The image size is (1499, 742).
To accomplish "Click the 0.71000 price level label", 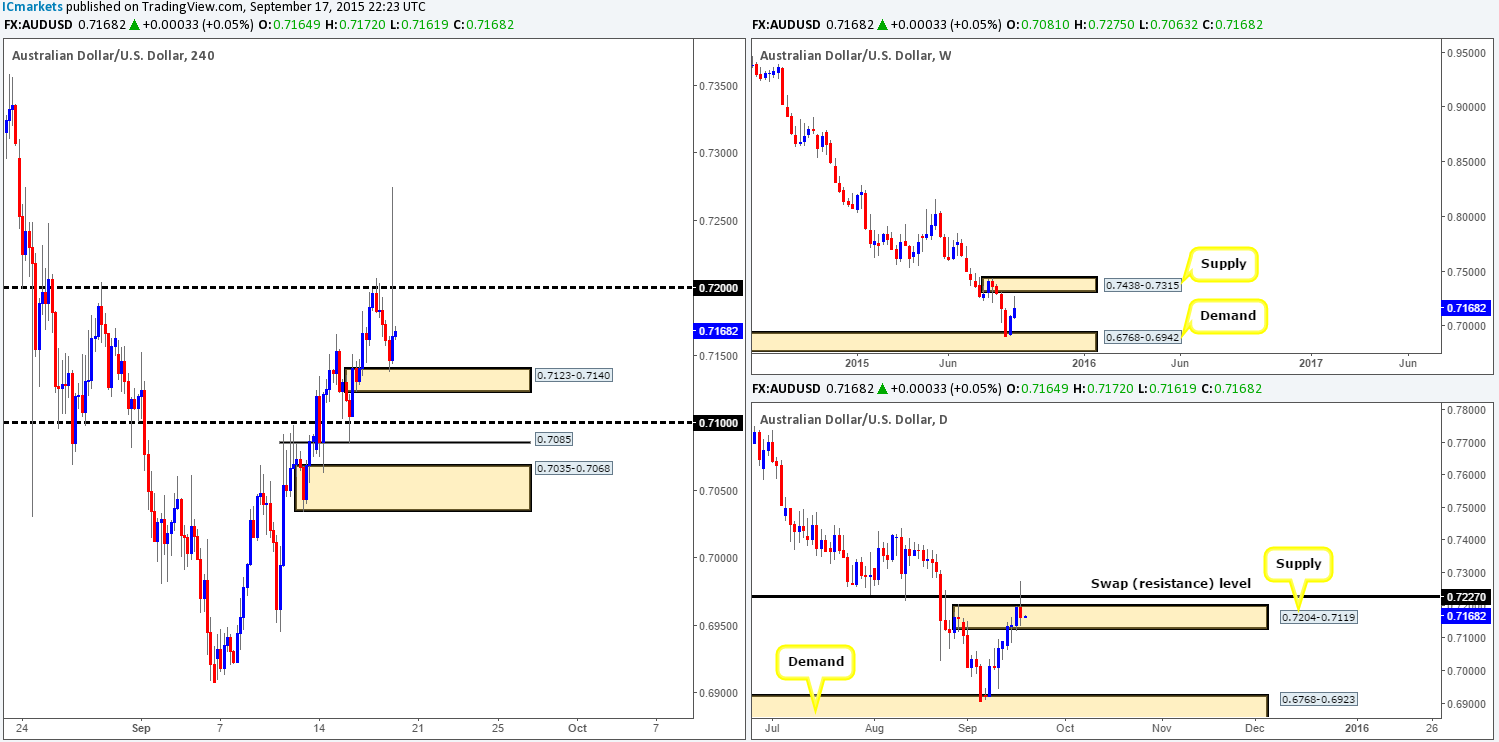I will 718,423.
